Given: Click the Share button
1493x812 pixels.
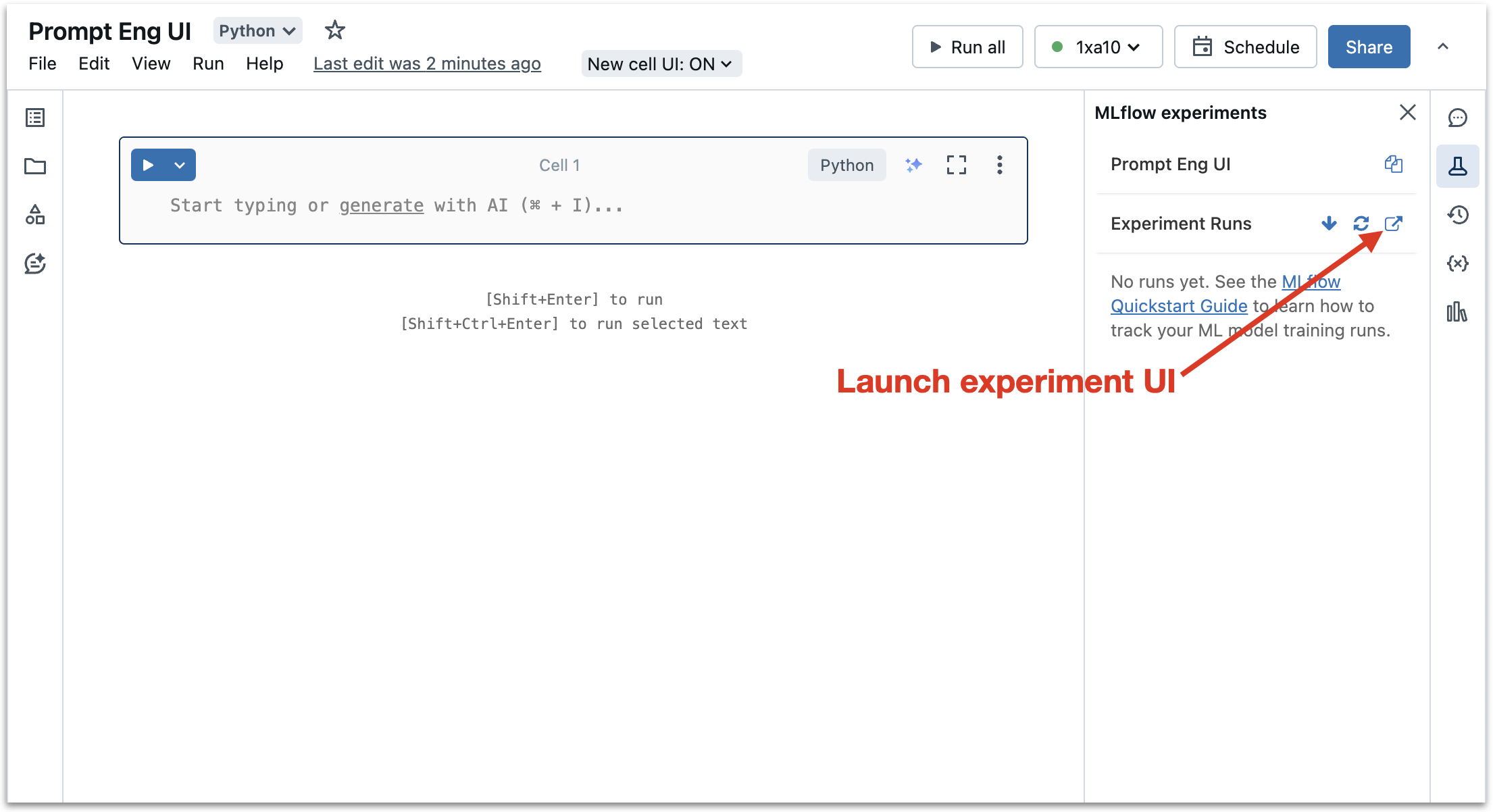Looking at the screenshot, I should click(x=1369, y=47).
